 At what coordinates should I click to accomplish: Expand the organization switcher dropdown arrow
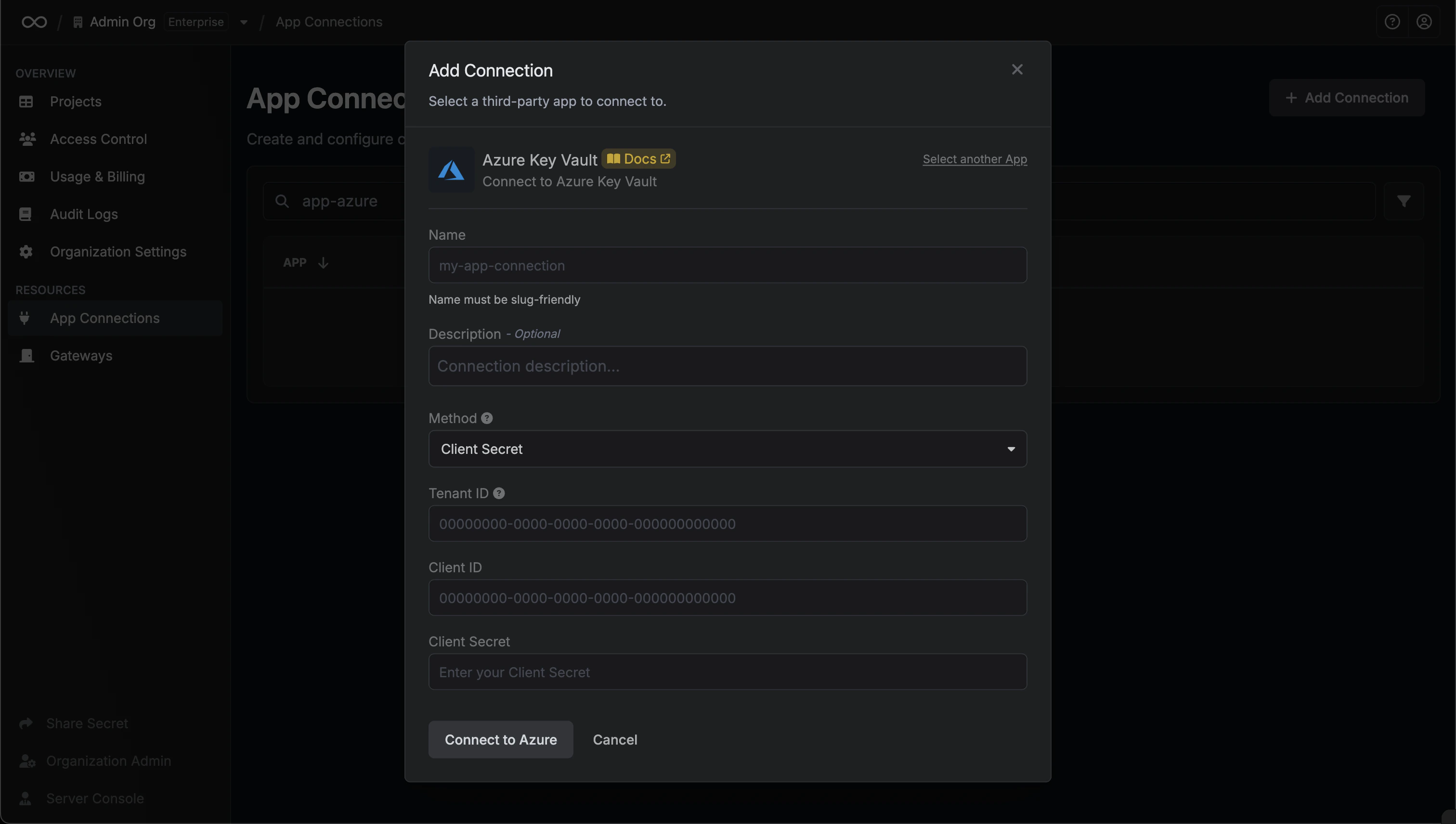tap(244, 23)
